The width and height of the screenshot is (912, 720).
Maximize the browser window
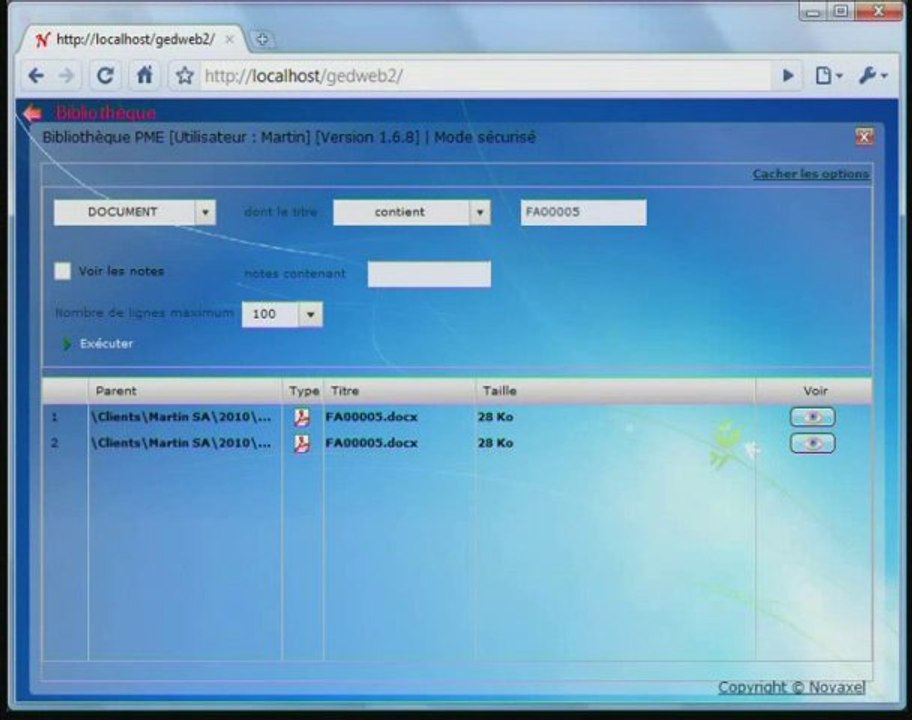841,11
